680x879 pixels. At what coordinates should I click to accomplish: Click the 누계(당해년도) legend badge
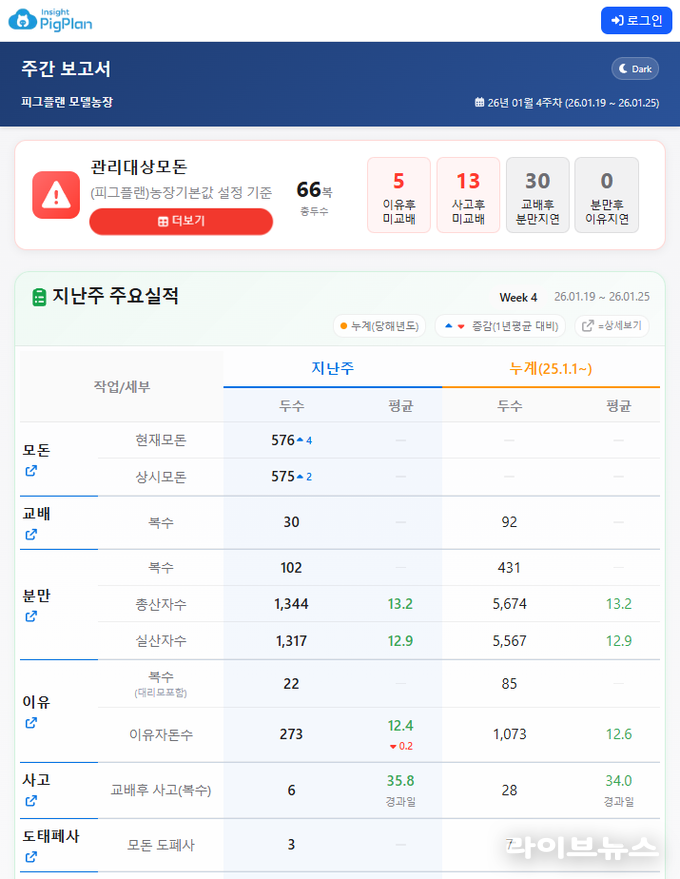click(x=380, y=326)
